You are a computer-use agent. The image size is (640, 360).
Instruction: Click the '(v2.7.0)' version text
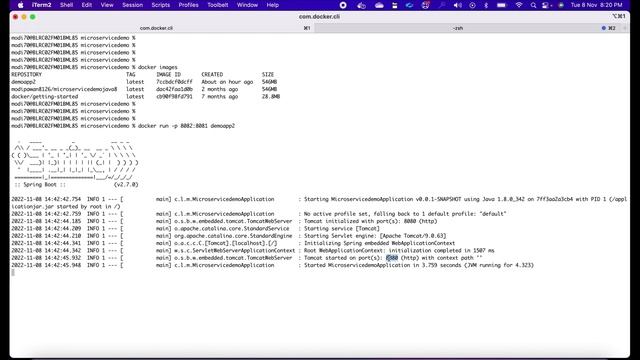coord(126,184)
